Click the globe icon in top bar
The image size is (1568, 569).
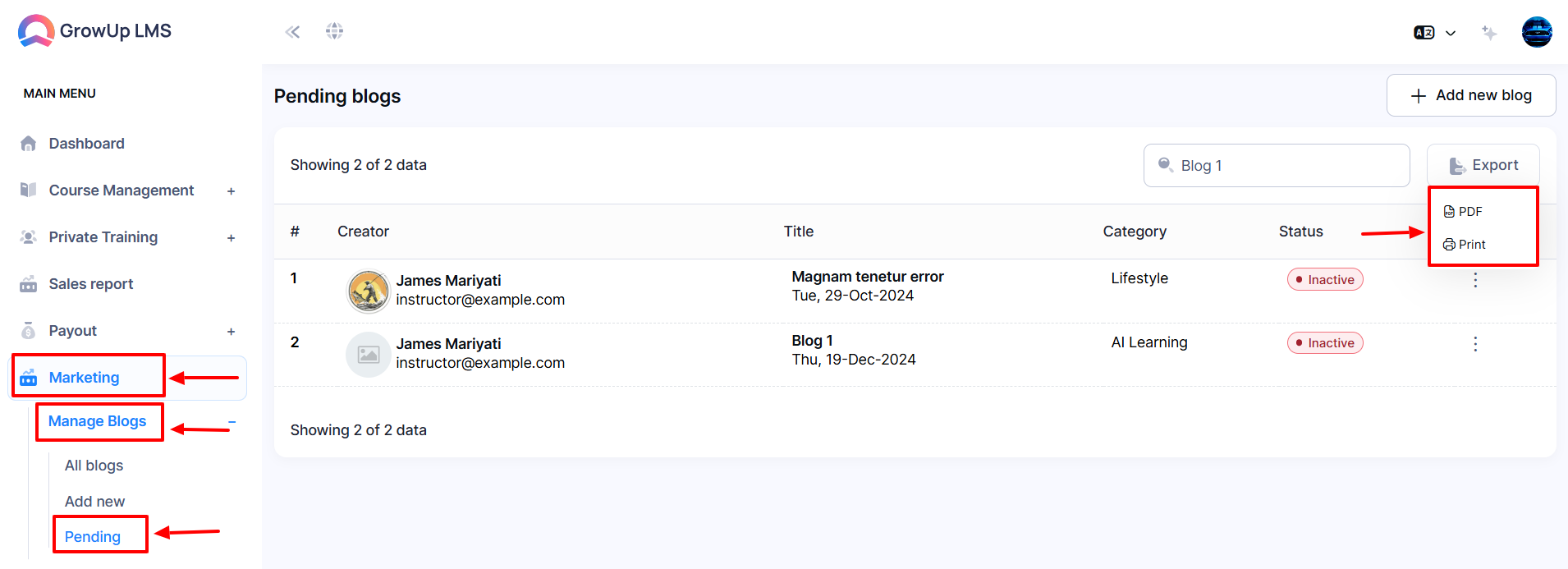334,31
